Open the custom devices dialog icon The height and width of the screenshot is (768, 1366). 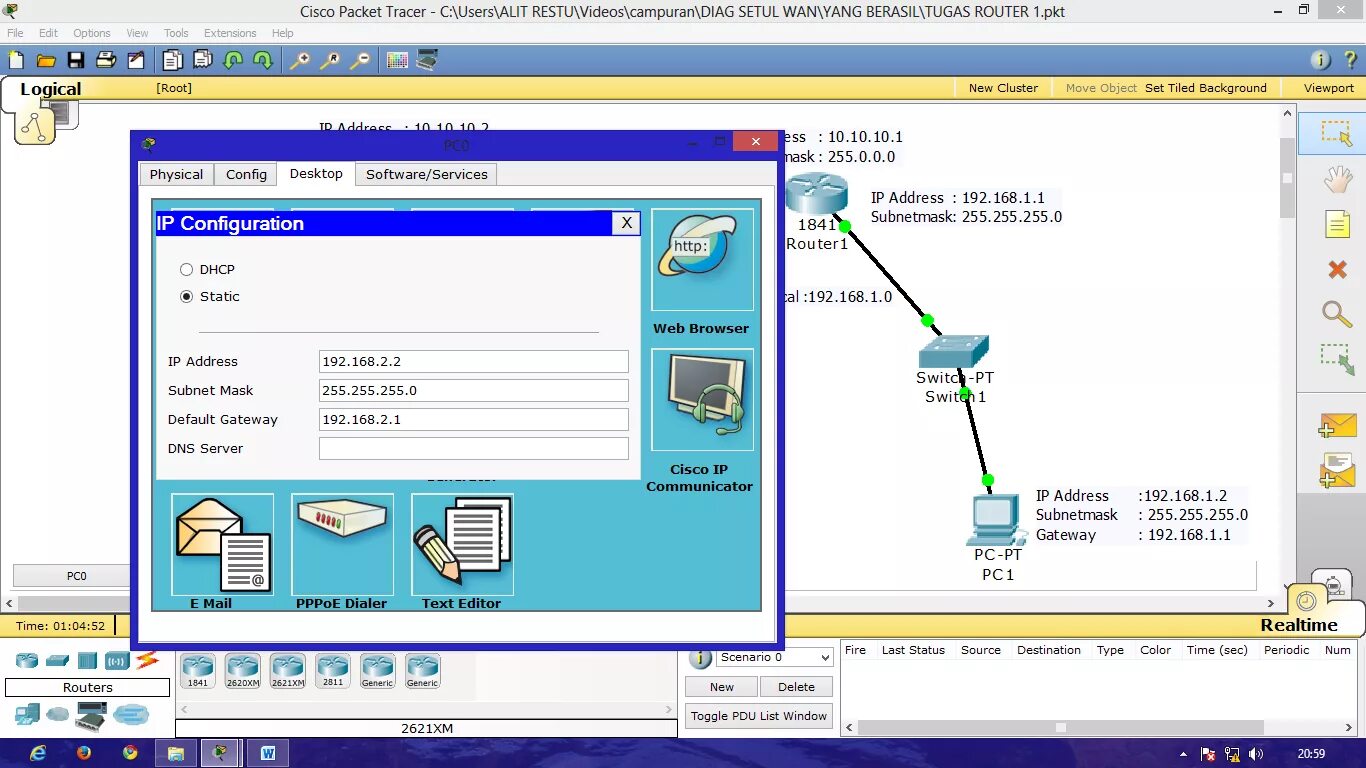pos(427,60)
